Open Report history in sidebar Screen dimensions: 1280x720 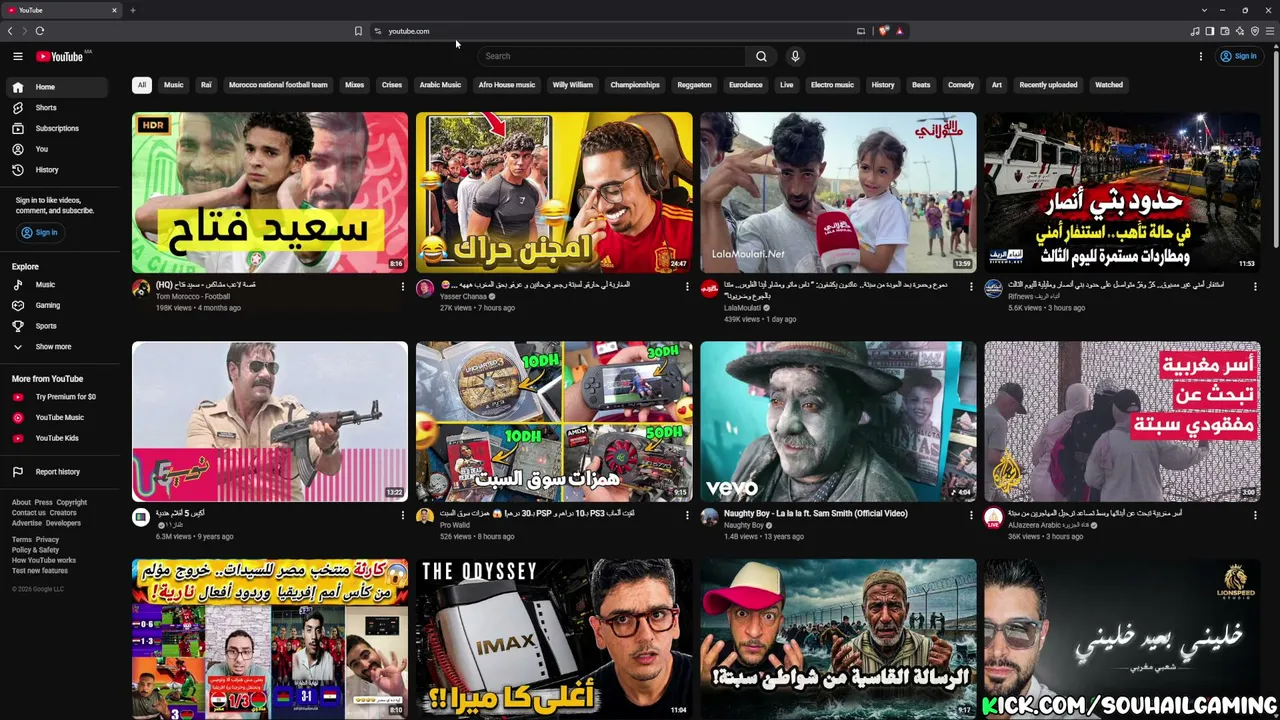[x=55, y=472]
